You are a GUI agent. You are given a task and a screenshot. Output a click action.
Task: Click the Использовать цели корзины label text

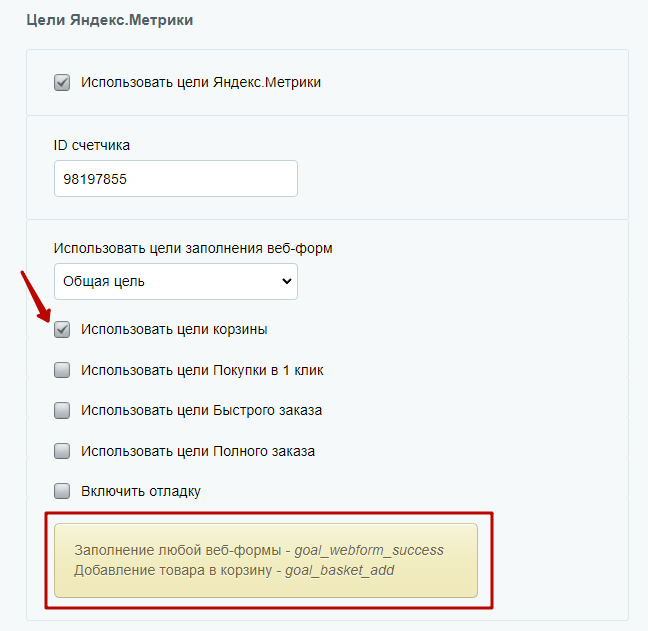(174, 329)
